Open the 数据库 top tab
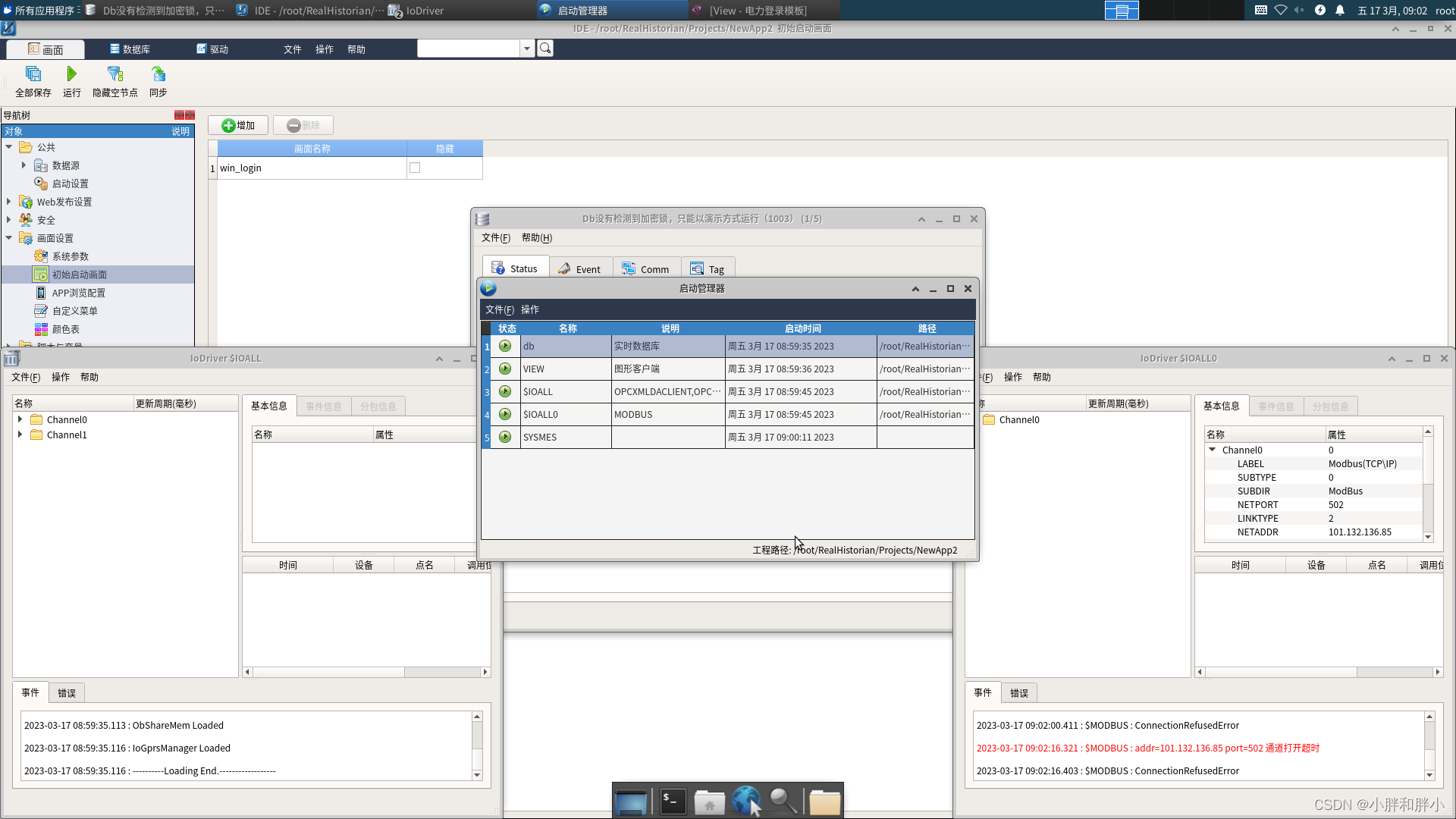This screenshot has width=1456, height=819. tap(130, 49)
